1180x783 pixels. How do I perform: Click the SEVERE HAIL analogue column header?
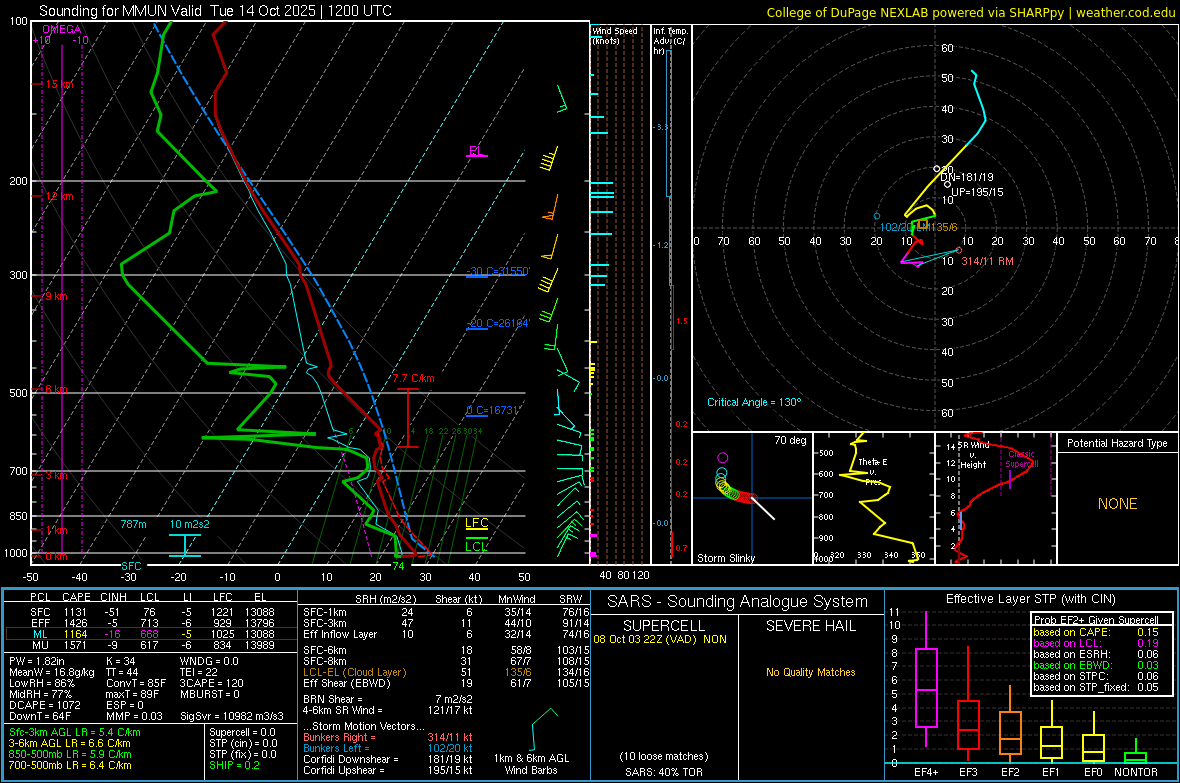point(810,626)
